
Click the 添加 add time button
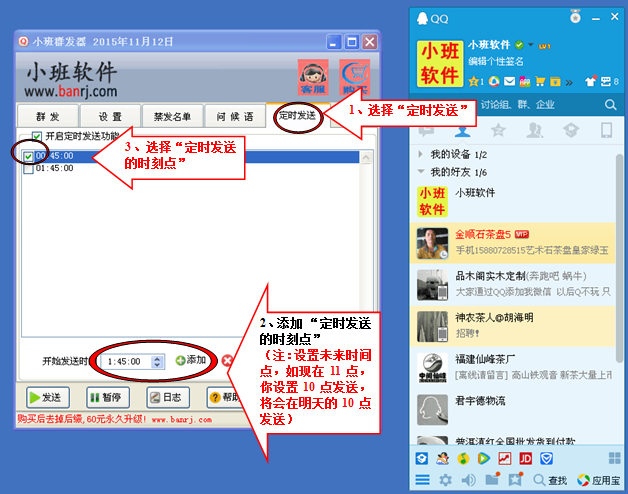[191, 360]
